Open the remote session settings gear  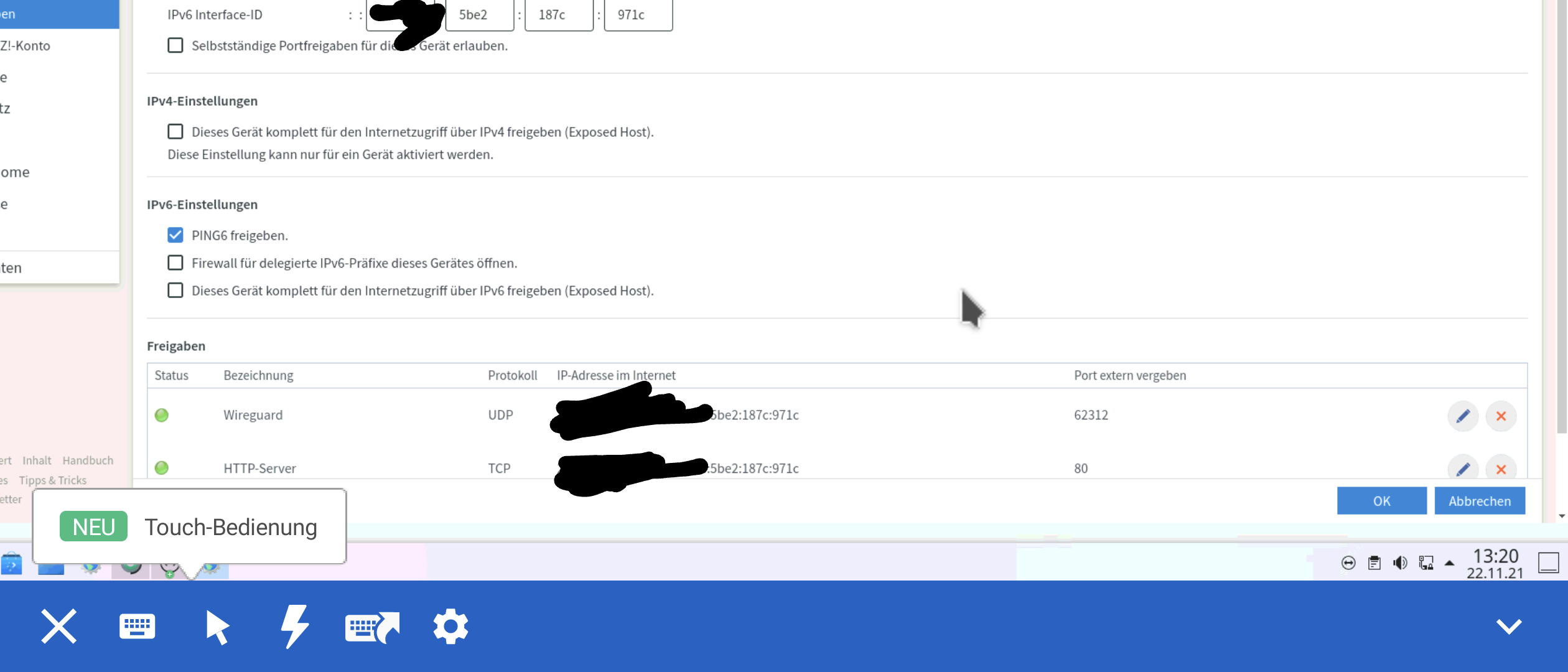pos(450,626)
